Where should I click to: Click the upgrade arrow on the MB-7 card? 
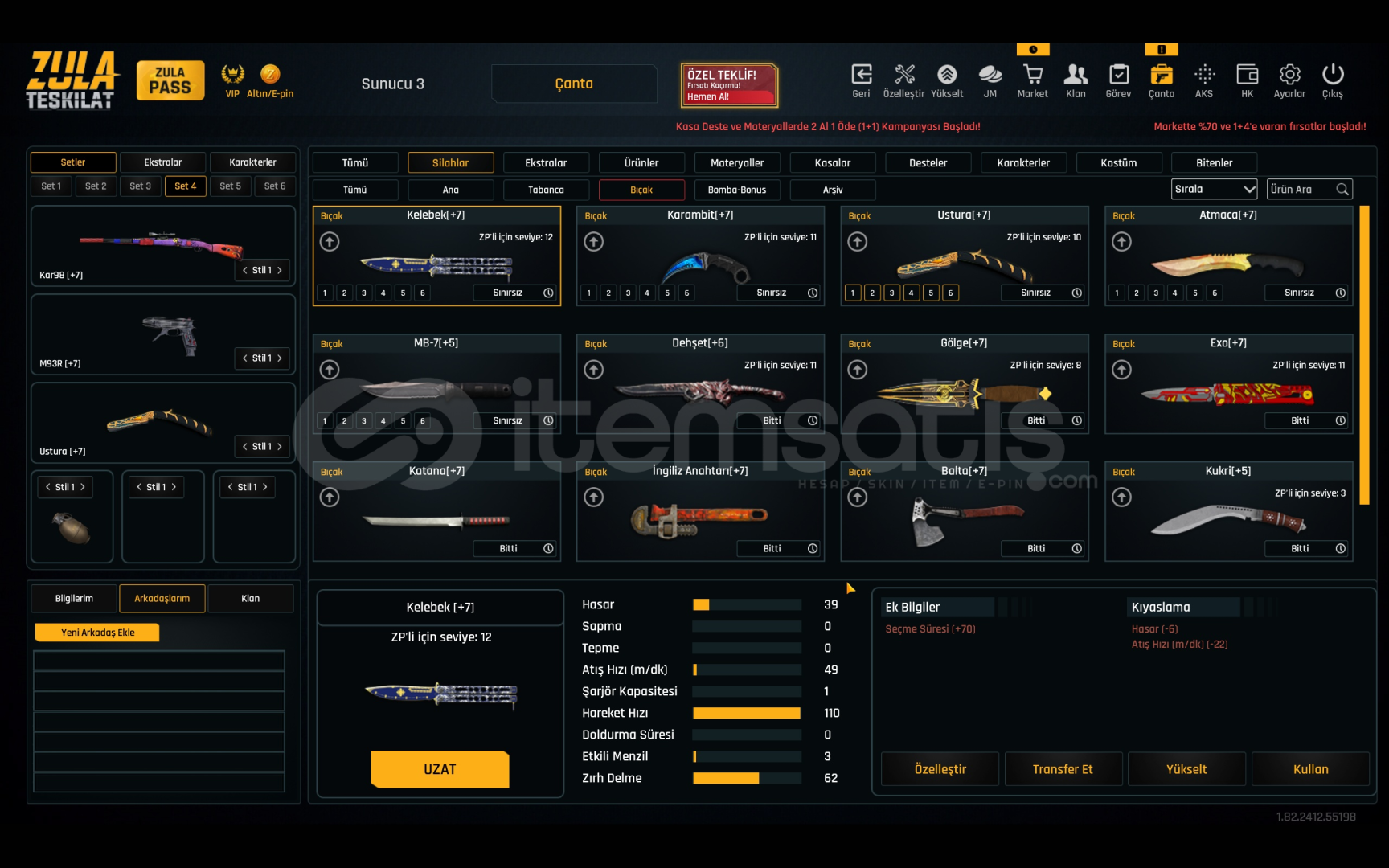(x=330, y=370)
